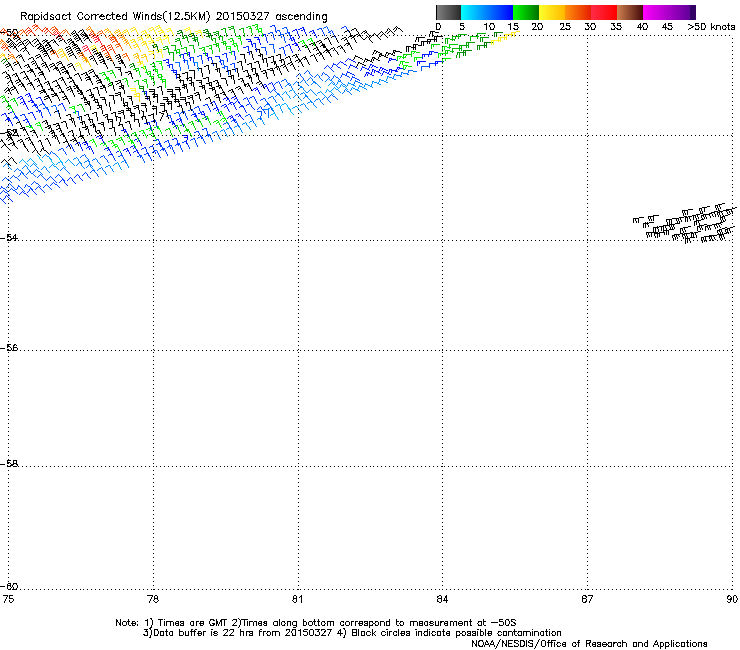
Task: Click the footnote 'Data buffer is 22 hrs'
Action: pyautogui.click(x=205, y=633)
